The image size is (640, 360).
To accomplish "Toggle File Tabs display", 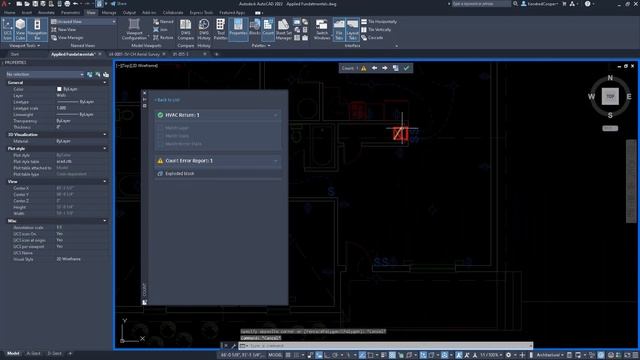I will (339, 29).
